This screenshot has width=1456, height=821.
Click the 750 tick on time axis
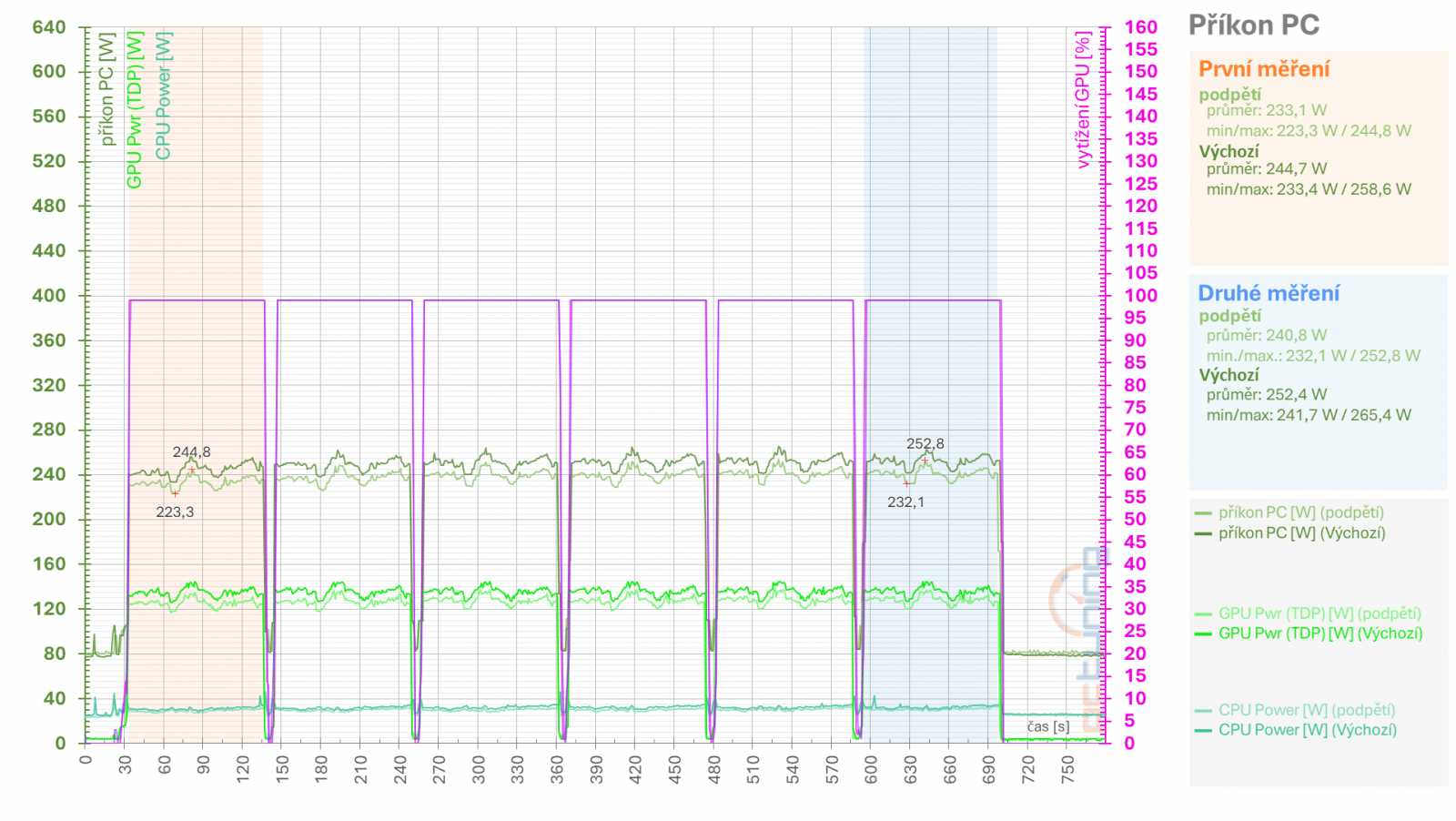[x=1068, y=769]
